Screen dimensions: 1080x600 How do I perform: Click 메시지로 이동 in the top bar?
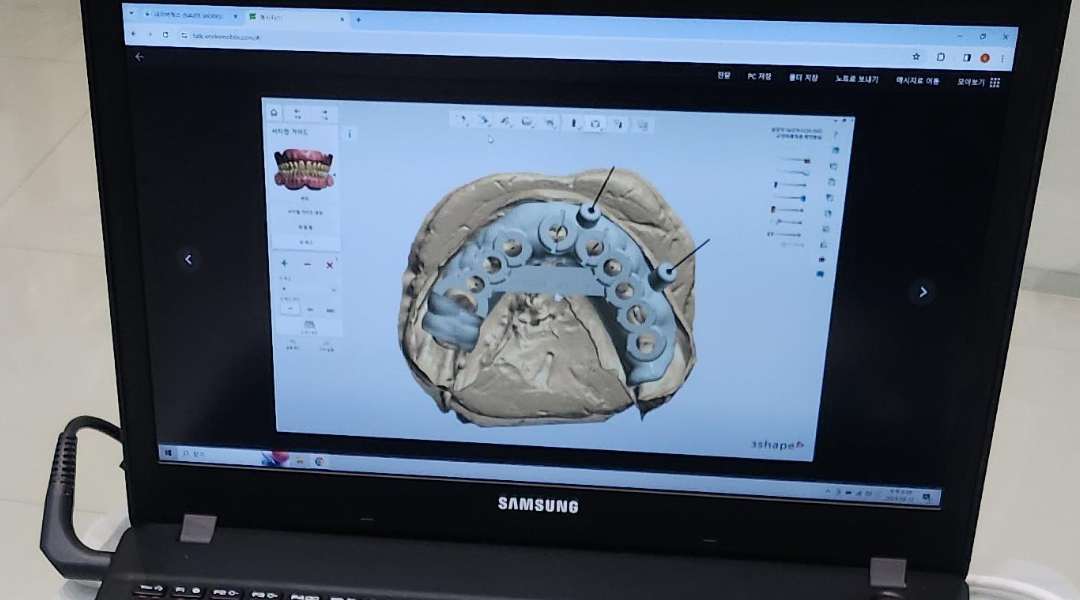click(917, 81)
